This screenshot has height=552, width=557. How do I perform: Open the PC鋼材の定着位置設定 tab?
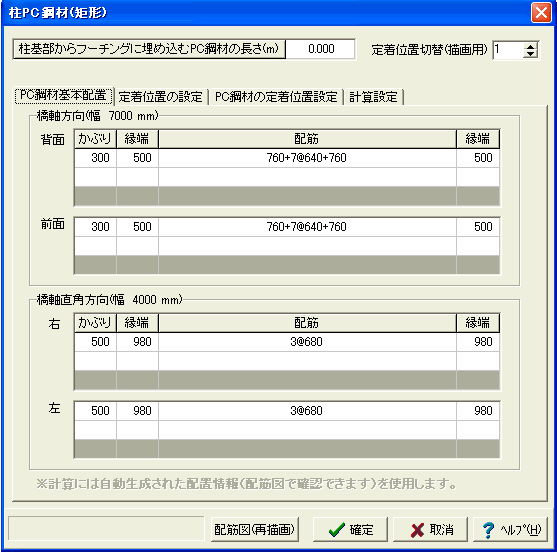pyautogui.click(x=276, y=97)
